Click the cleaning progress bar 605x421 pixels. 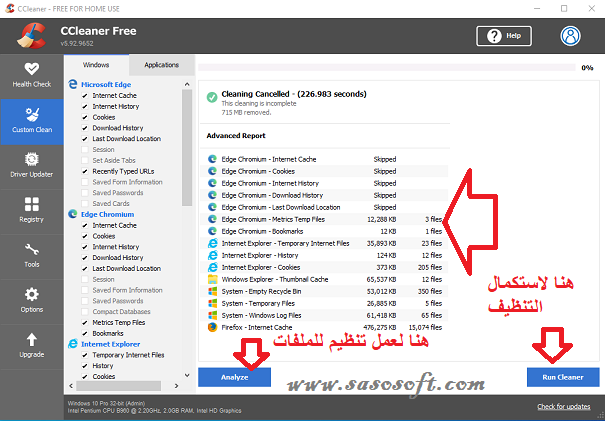tap(387, 68)
